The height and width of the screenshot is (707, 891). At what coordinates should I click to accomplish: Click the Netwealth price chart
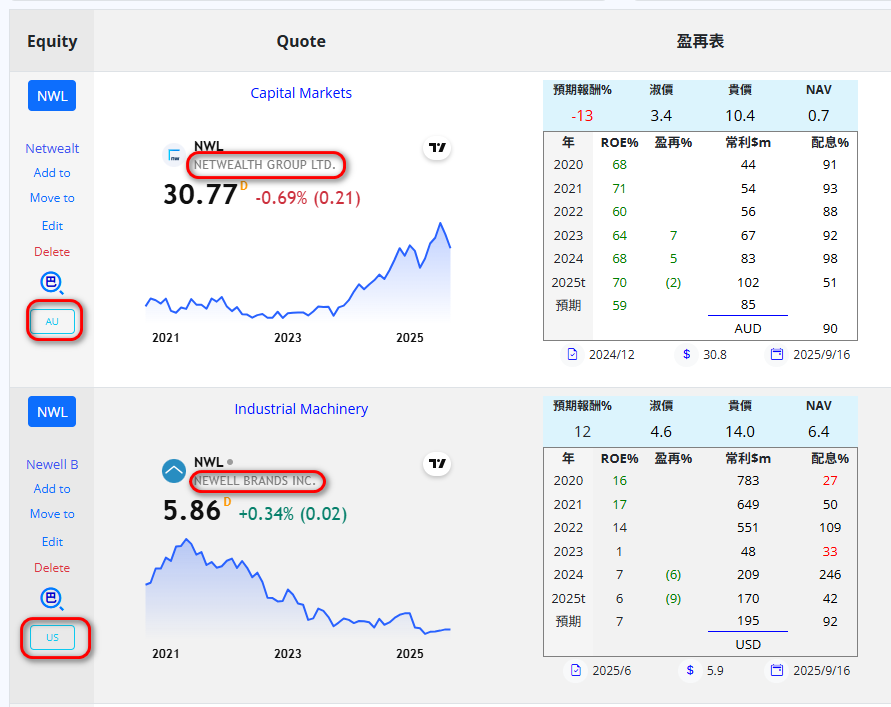pyautogui.click(x=298, y=273)
